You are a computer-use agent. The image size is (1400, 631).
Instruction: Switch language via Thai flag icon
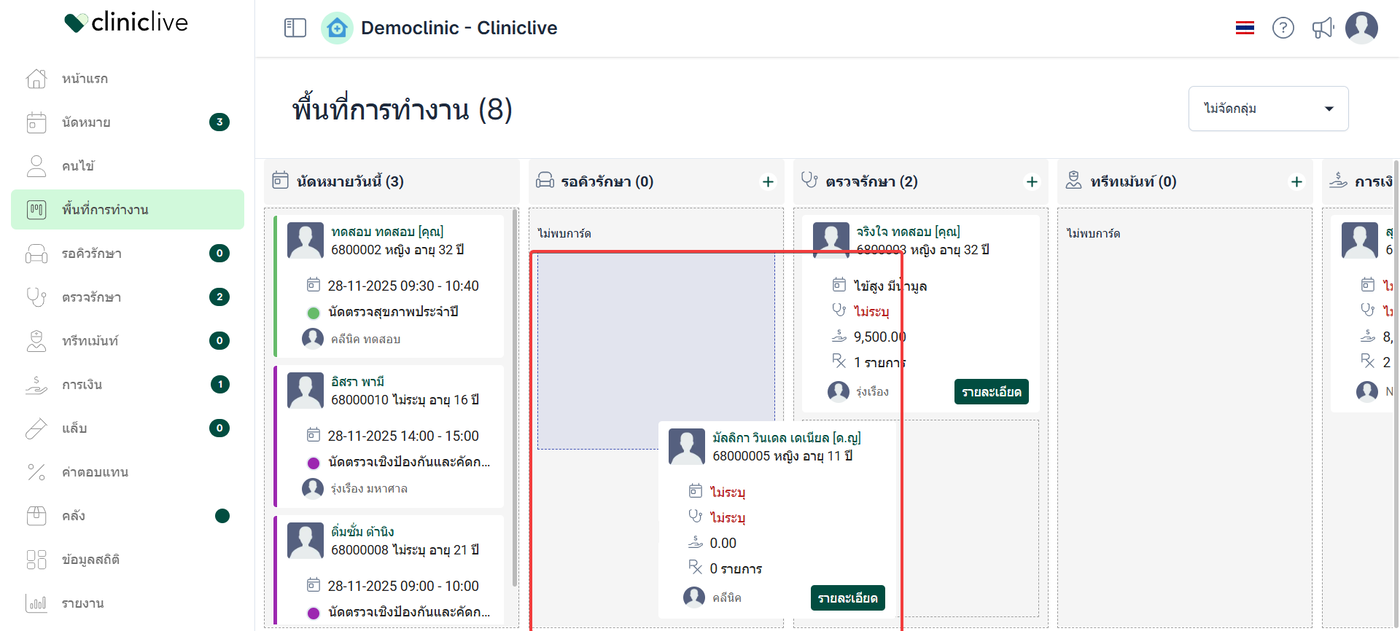1244,28
